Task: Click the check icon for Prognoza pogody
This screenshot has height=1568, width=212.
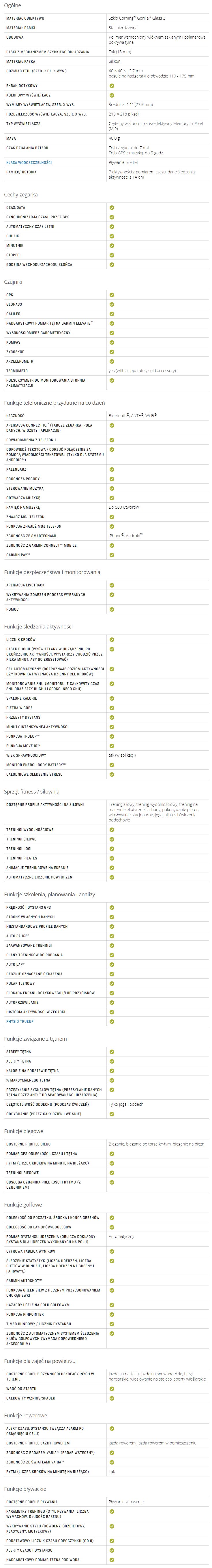Action: 112,479
